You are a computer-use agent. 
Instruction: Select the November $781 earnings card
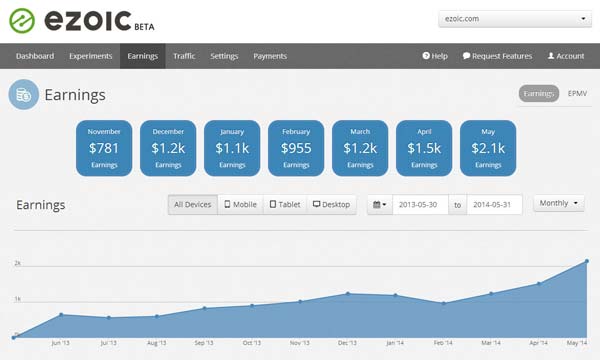[x=104, y=148]
